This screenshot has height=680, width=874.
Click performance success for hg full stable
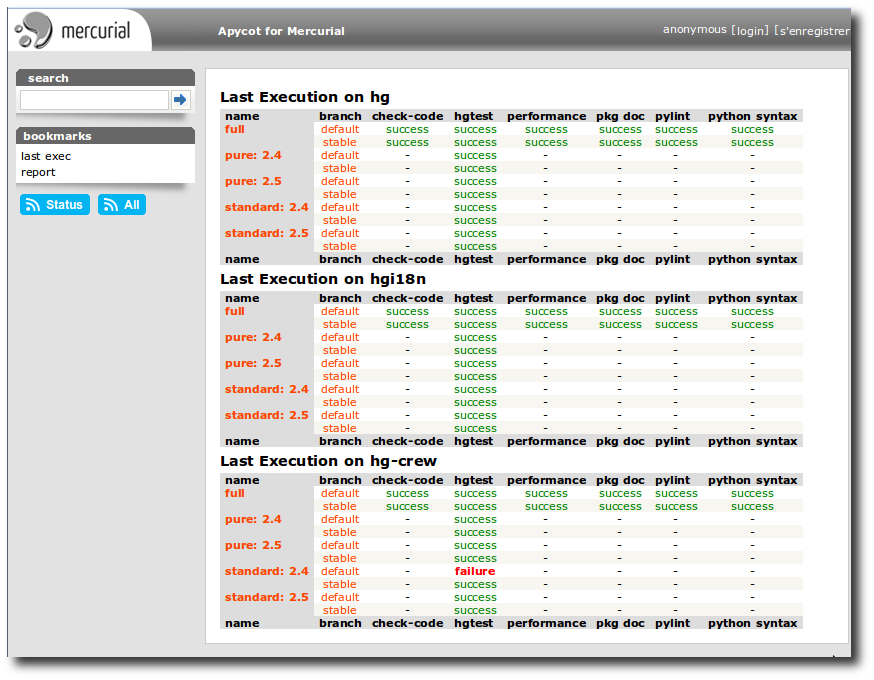pyautogui.click(x=546, y=143)
